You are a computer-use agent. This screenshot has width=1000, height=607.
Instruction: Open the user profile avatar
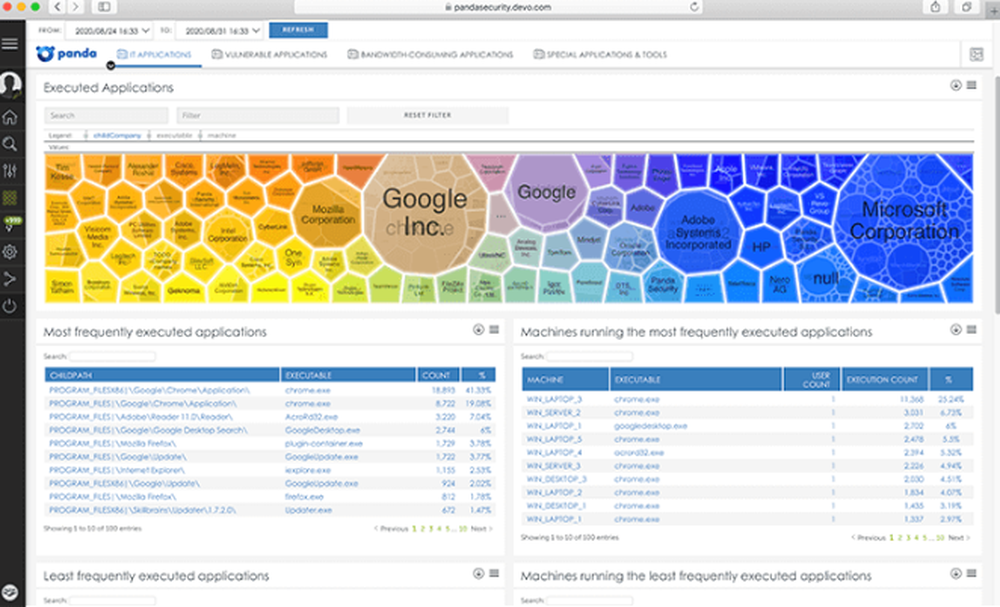coord(10,84)
